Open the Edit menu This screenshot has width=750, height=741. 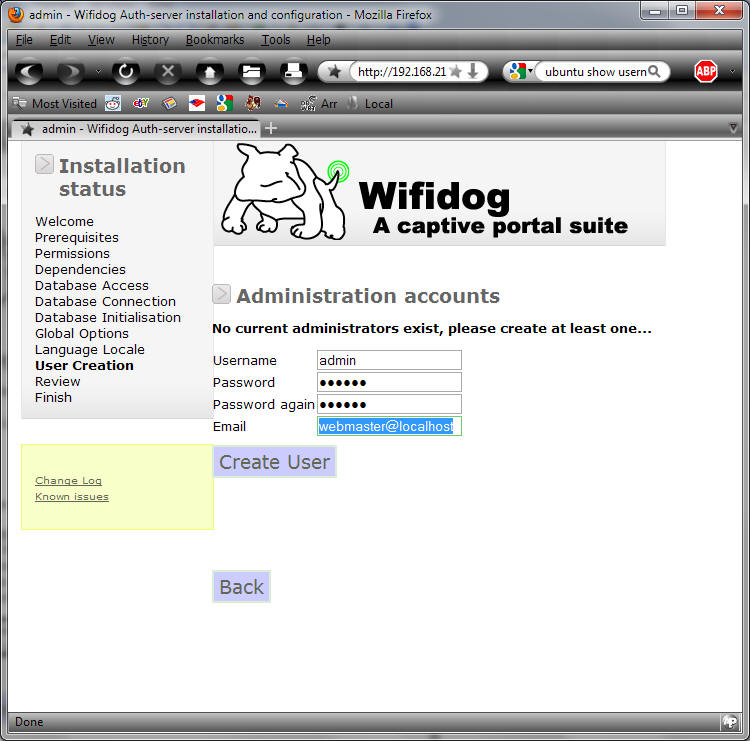60,40
